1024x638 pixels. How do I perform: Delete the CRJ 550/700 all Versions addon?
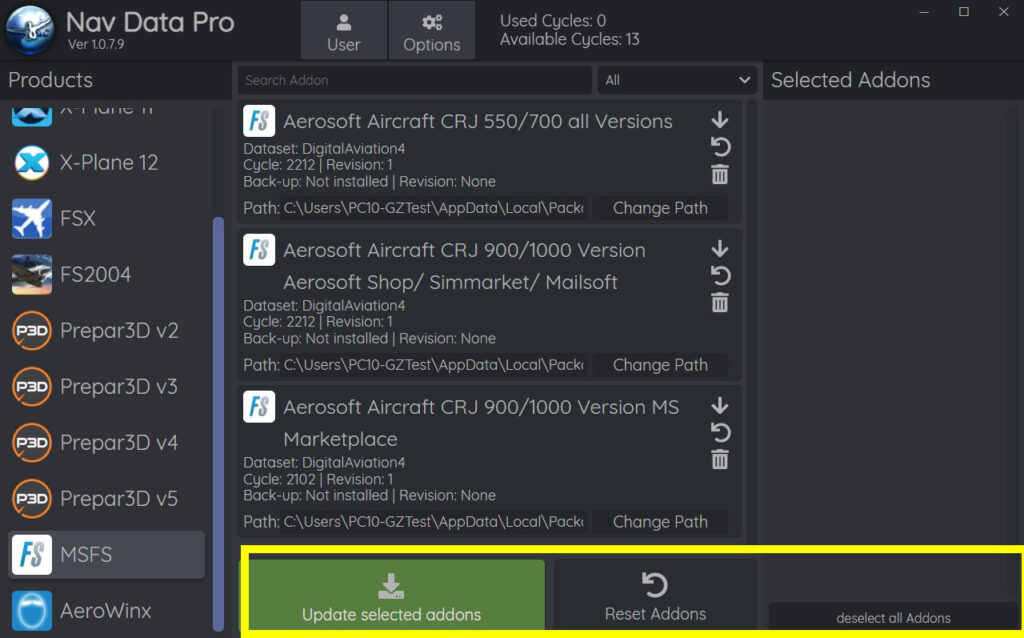point(720,174)
